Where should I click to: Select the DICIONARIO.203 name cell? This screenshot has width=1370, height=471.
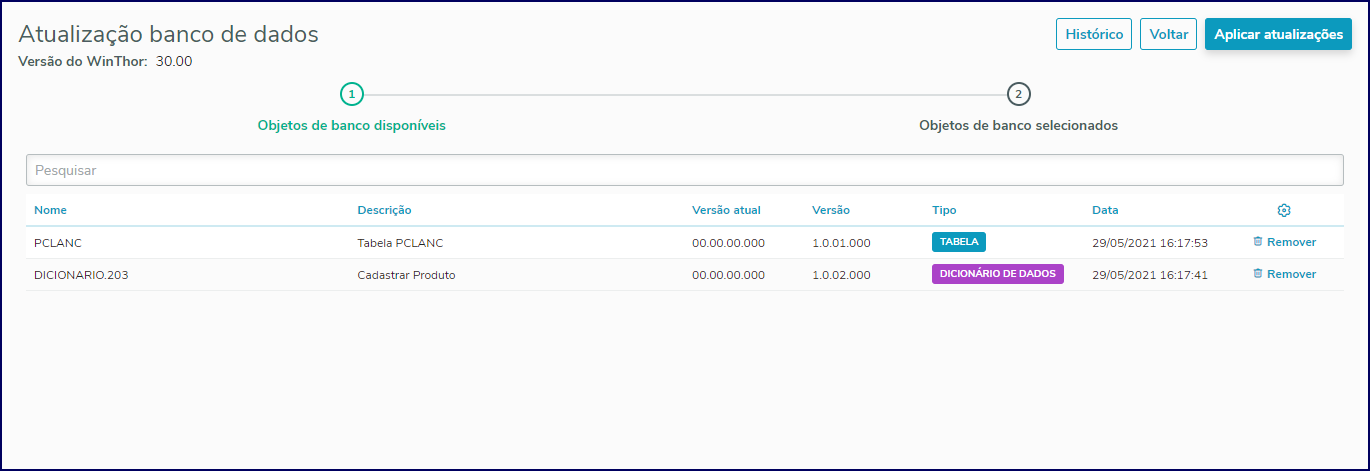pos(81,275)
